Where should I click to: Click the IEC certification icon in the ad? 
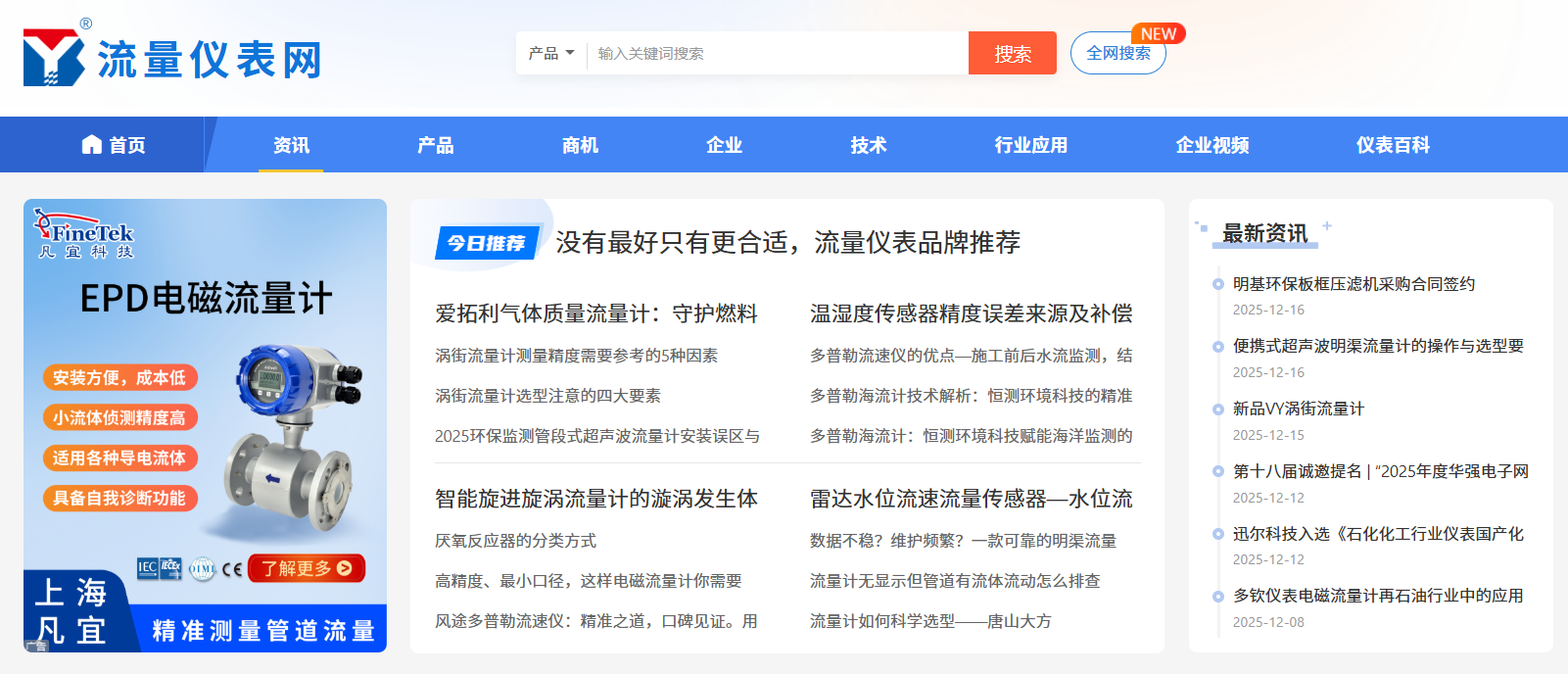(148, 567)
